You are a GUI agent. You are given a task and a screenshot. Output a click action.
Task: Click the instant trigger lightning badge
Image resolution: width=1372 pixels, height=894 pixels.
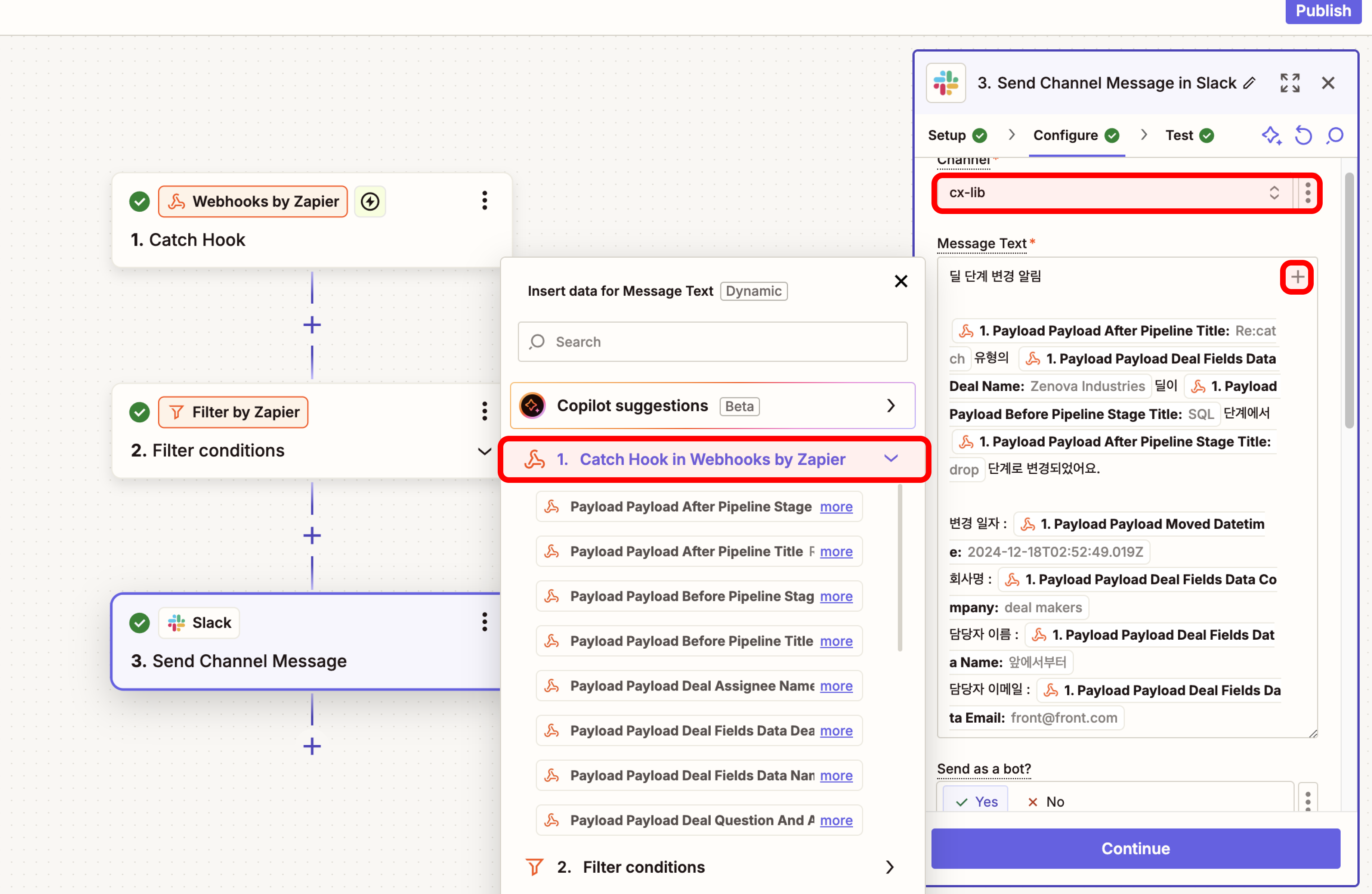coord(370,202)
